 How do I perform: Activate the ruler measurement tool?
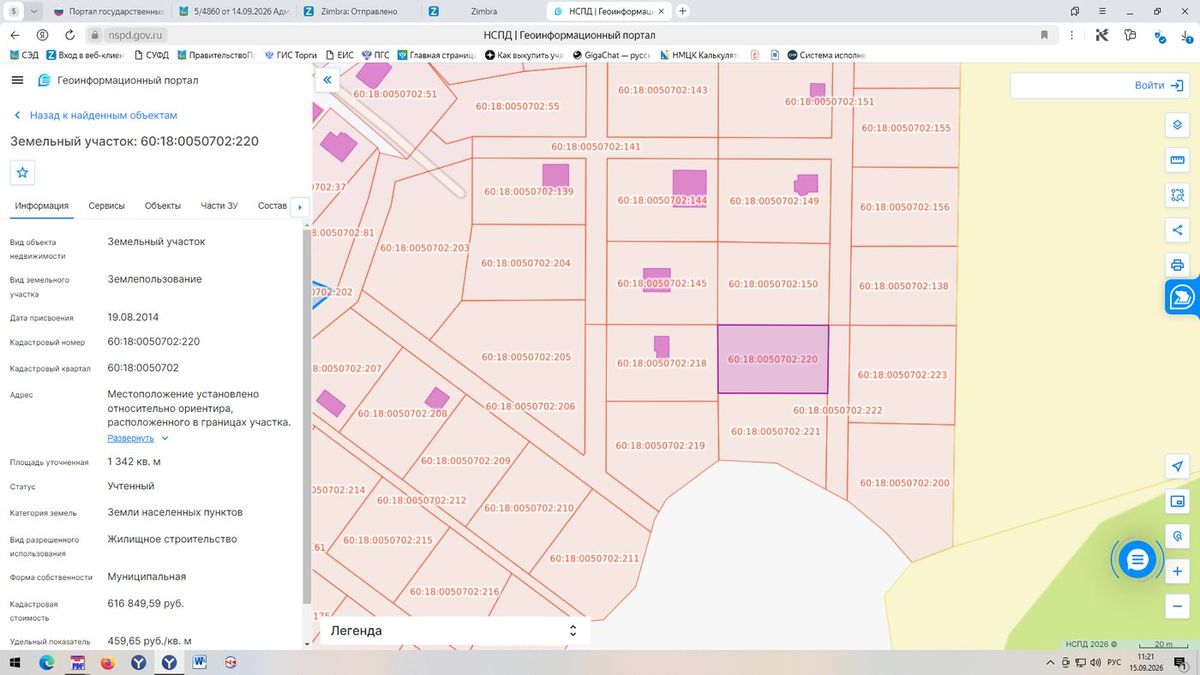pyautogui.click(x=1177, y=160)
